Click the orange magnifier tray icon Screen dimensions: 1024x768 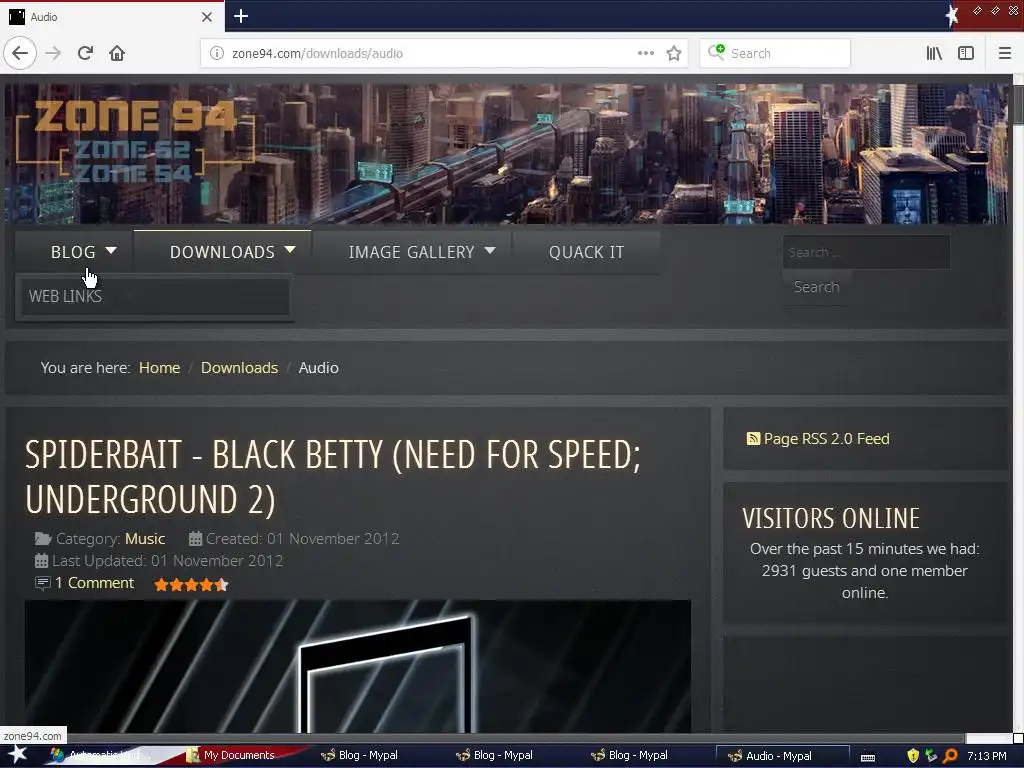[x=950, y=756]
